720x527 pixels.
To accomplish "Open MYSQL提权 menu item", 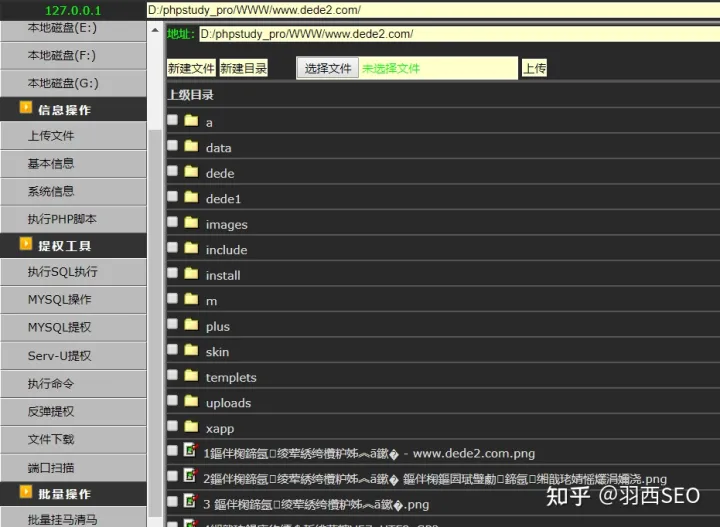I will (73, 328).
